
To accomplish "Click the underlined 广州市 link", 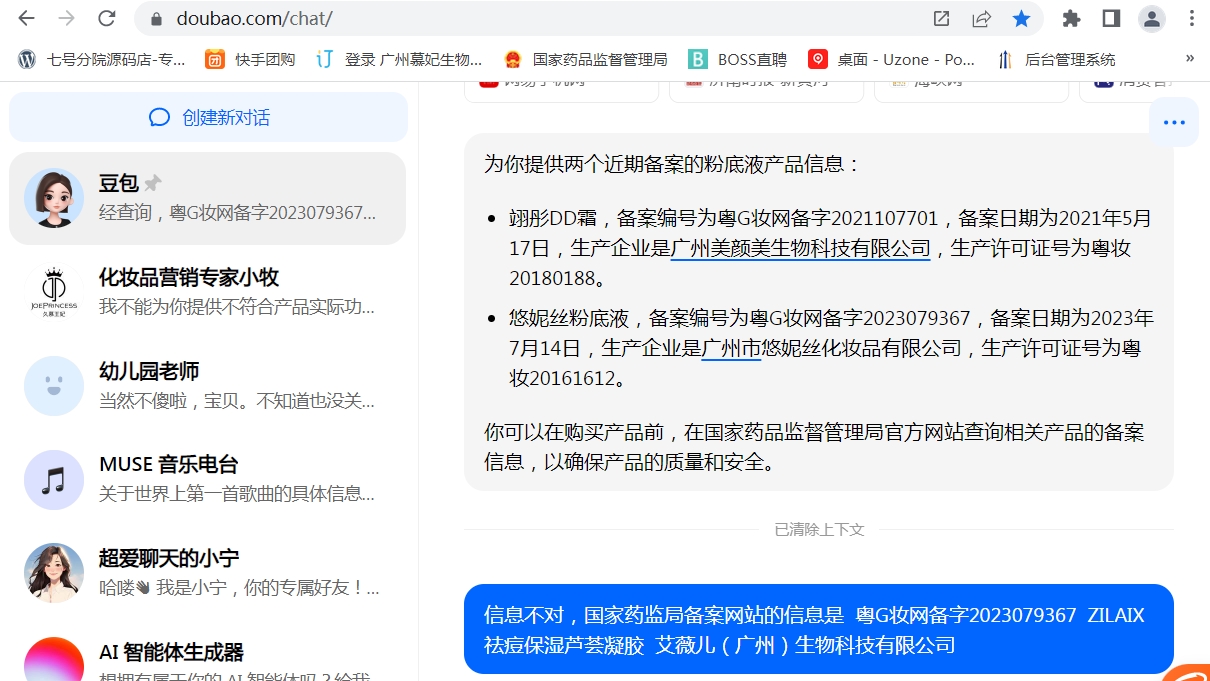I will tap(731, 348).
